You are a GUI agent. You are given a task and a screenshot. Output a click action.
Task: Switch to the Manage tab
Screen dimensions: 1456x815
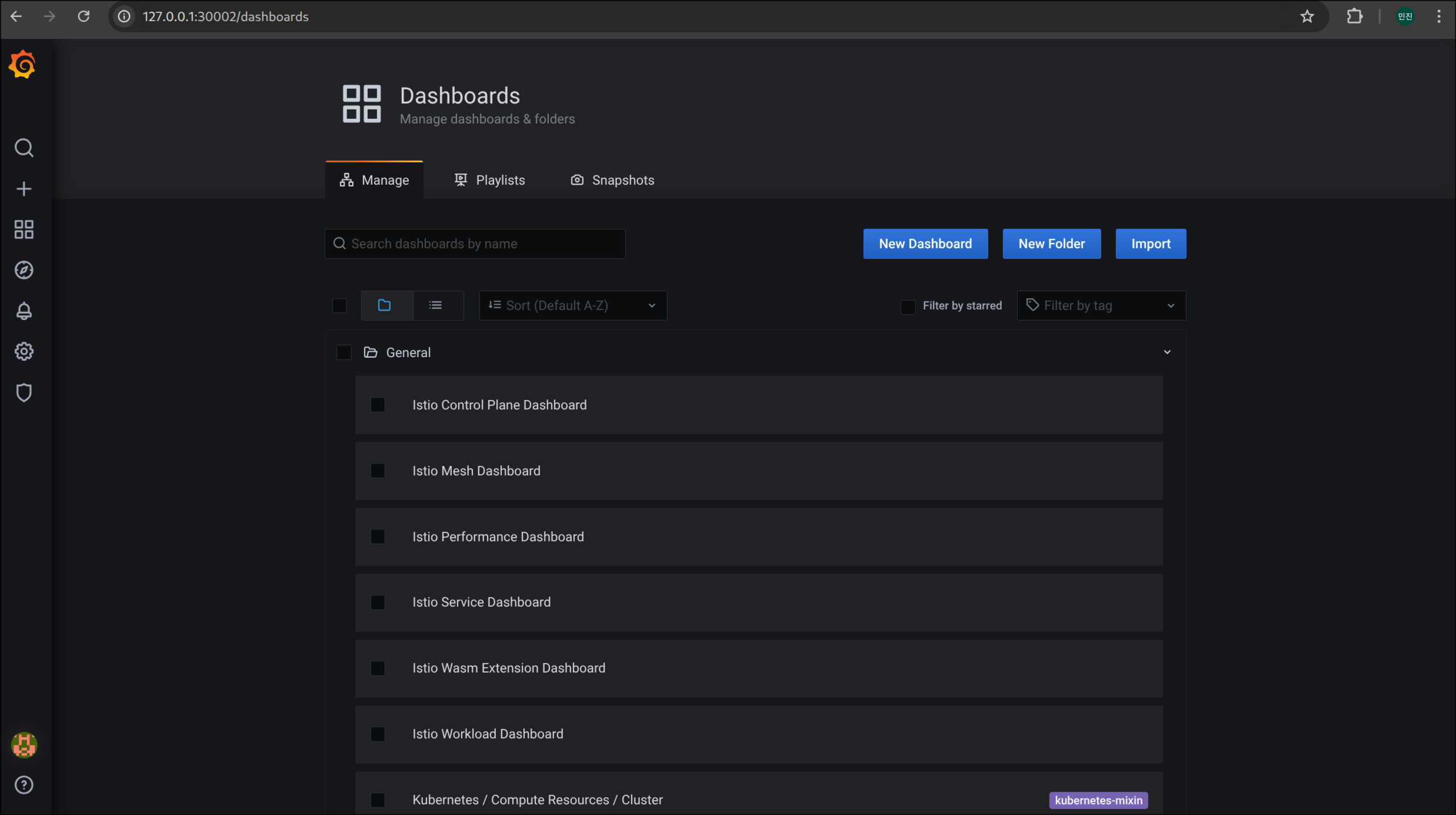pyautogui.click(x=374, y=180)
